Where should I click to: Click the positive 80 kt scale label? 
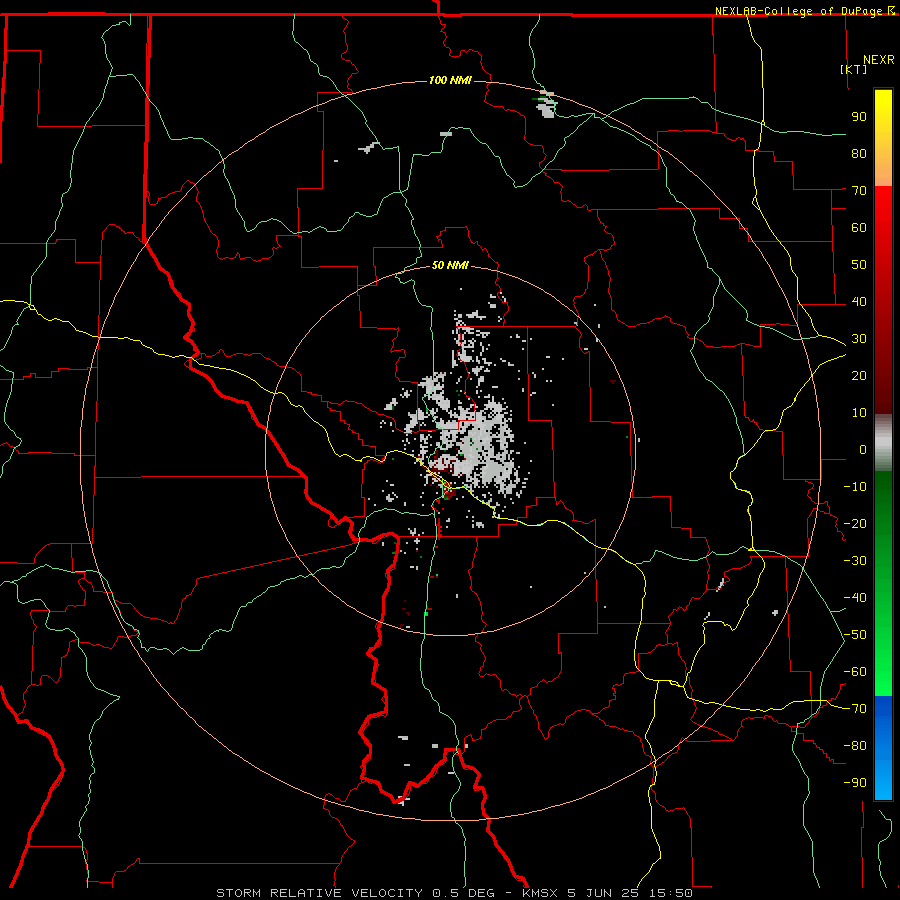point(859,154)
